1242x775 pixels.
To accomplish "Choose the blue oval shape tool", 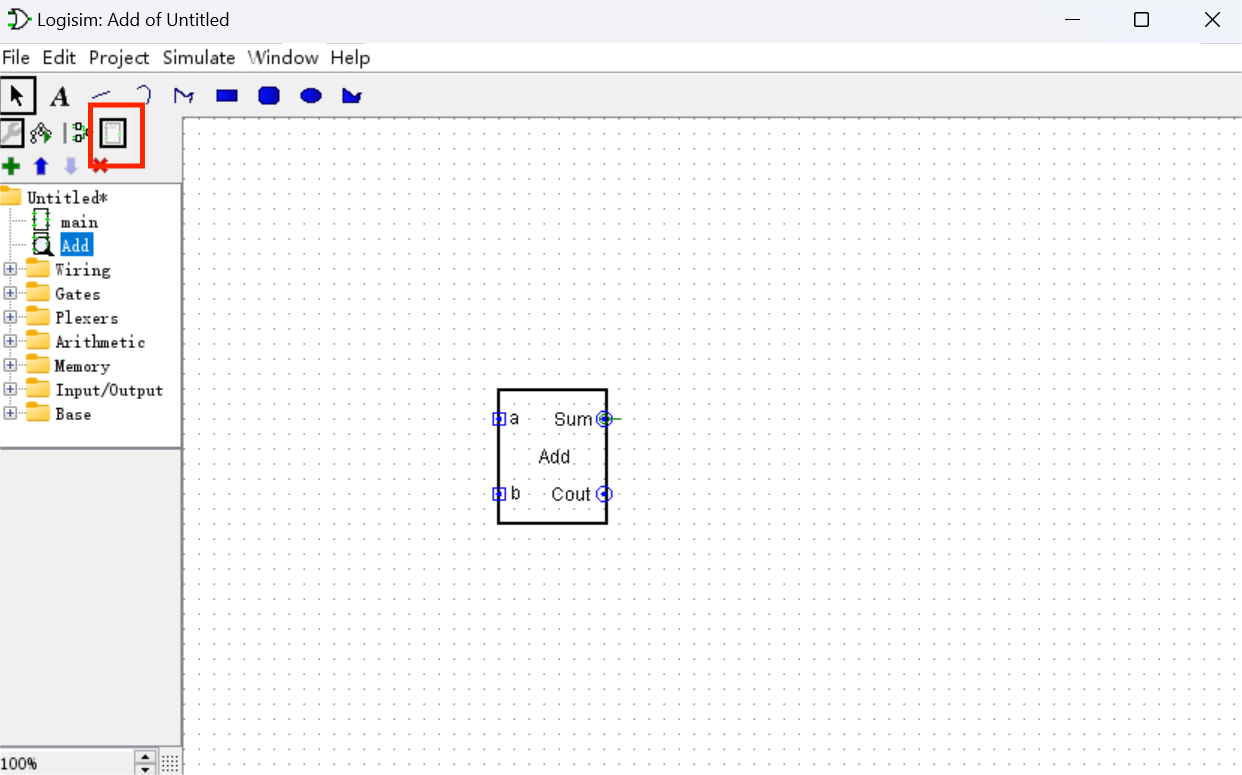I will (x=311, y=96).
